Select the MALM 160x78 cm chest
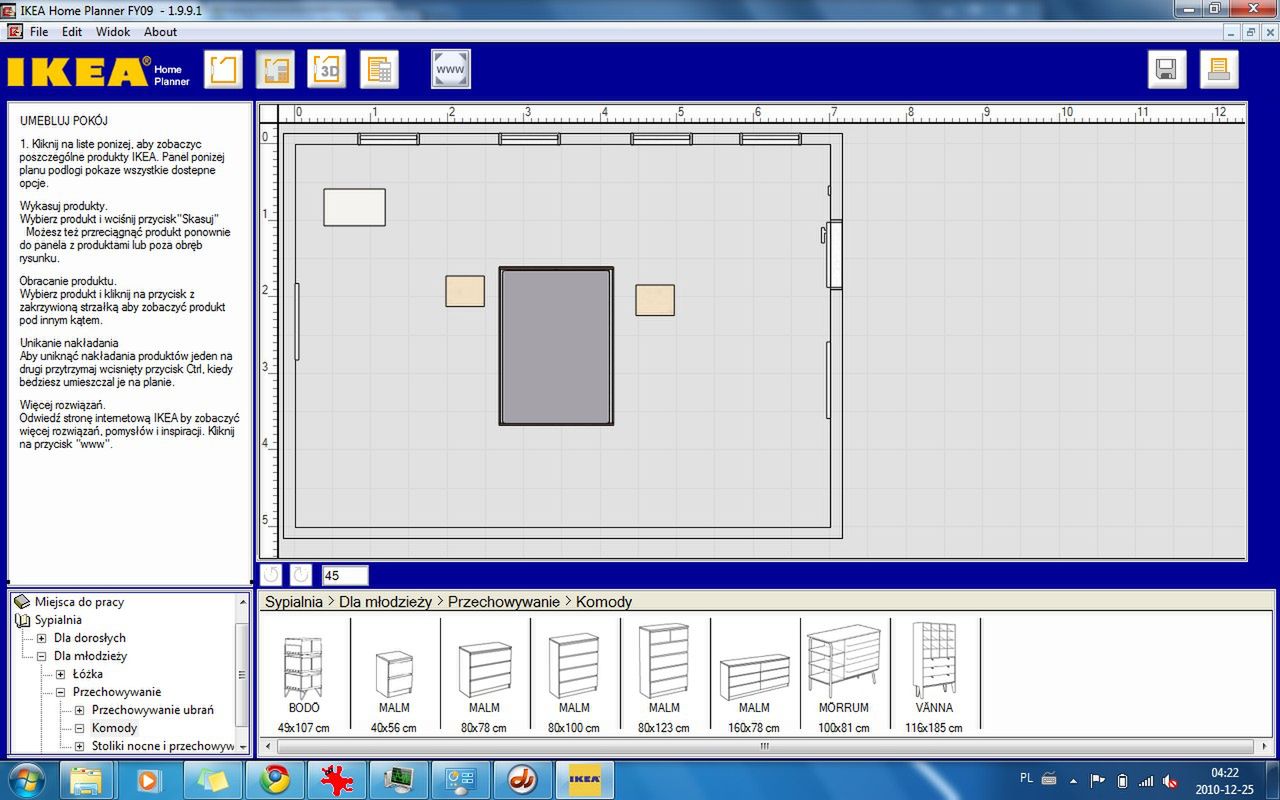 point(754,677)
